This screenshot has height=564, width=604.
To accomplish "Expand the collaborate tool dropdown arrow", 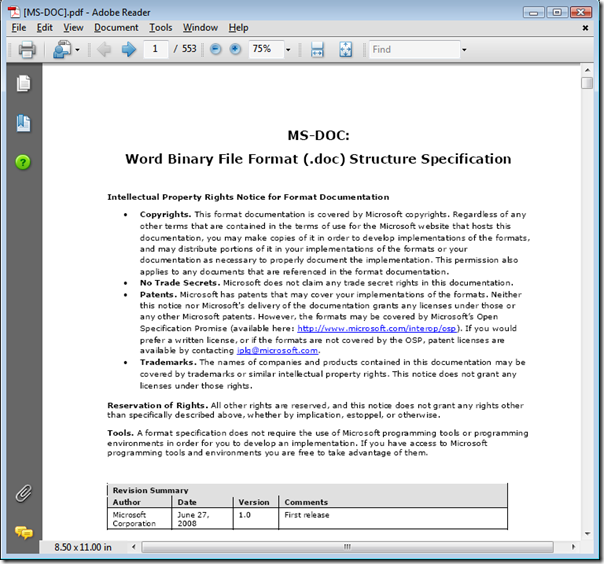I will [77, 50].
